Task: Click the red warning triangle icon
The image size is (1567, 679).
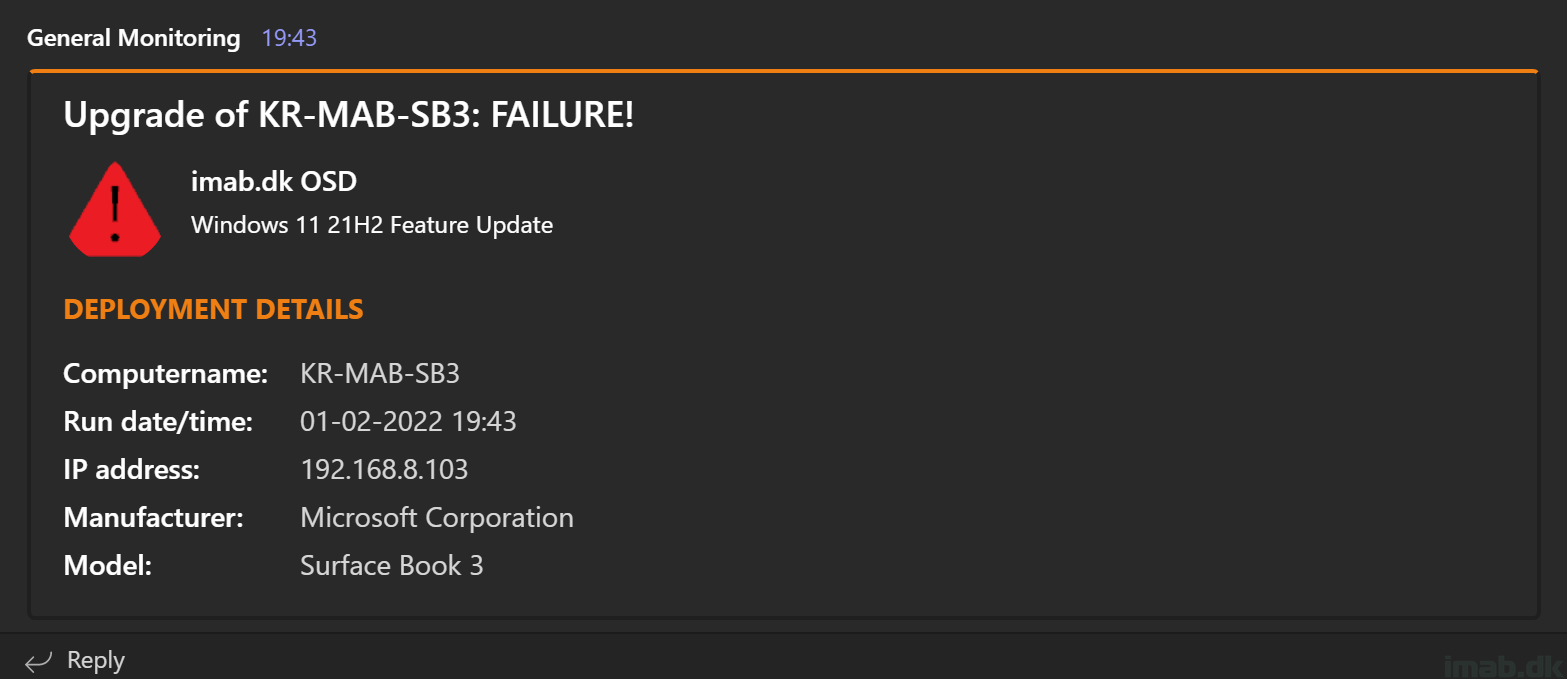Action: (x=115, y=208)
